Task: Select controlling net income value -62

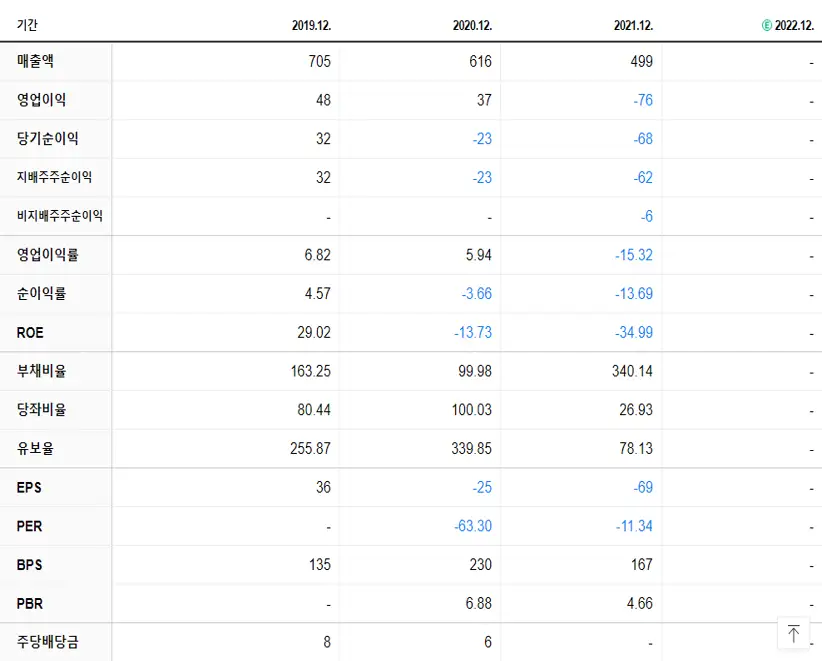Action: (x=643, y=178)
